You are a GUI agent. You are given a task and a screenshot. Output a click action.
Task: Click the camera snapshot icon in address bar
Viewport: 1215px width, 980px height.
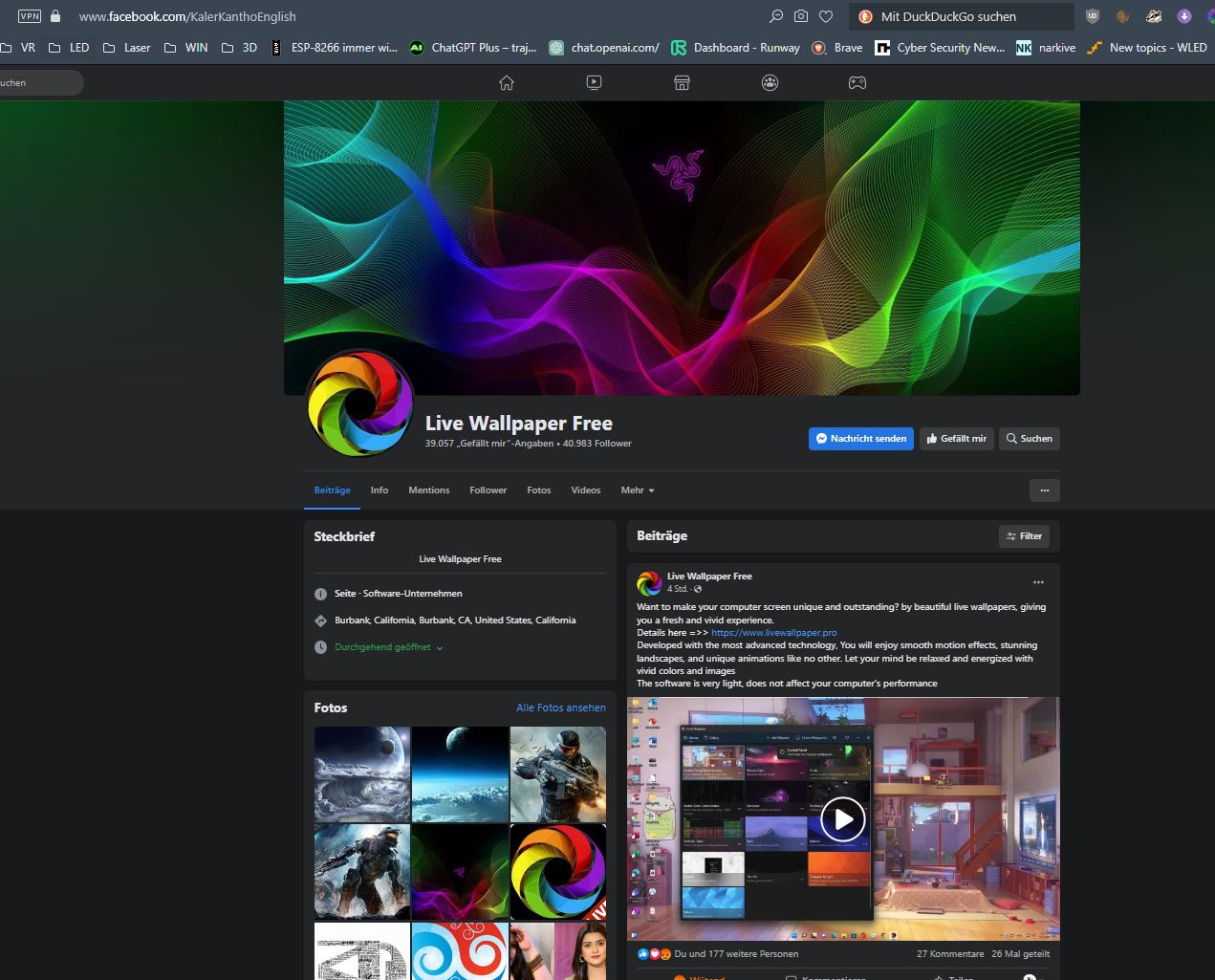[801, 16]
